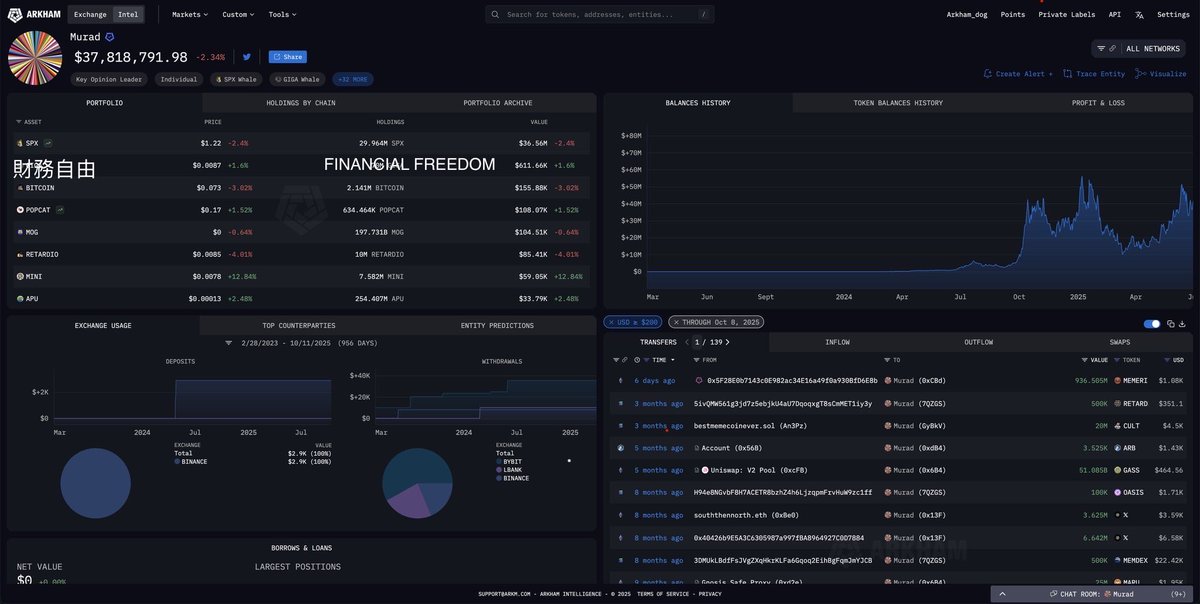
Task: Click the SPX Whale tag
Action: [236, 79]
